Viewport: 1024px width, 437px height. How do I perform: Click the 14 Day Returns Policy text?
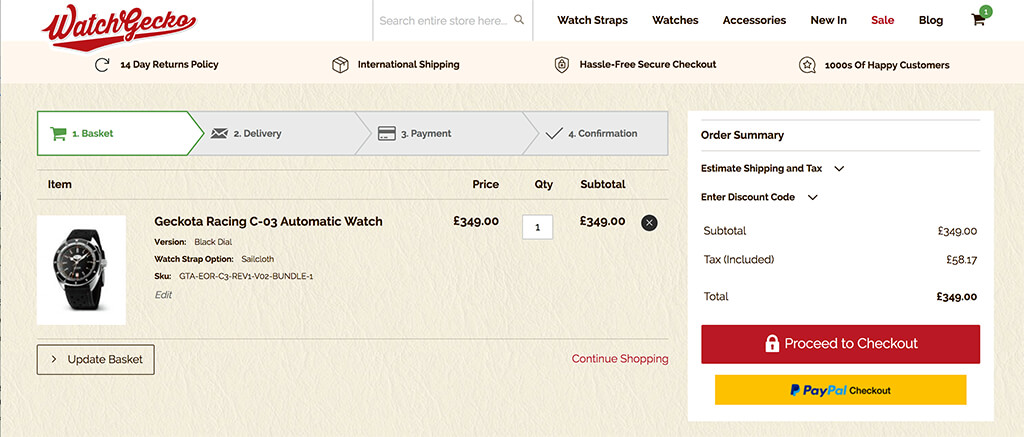coord(169,65)
